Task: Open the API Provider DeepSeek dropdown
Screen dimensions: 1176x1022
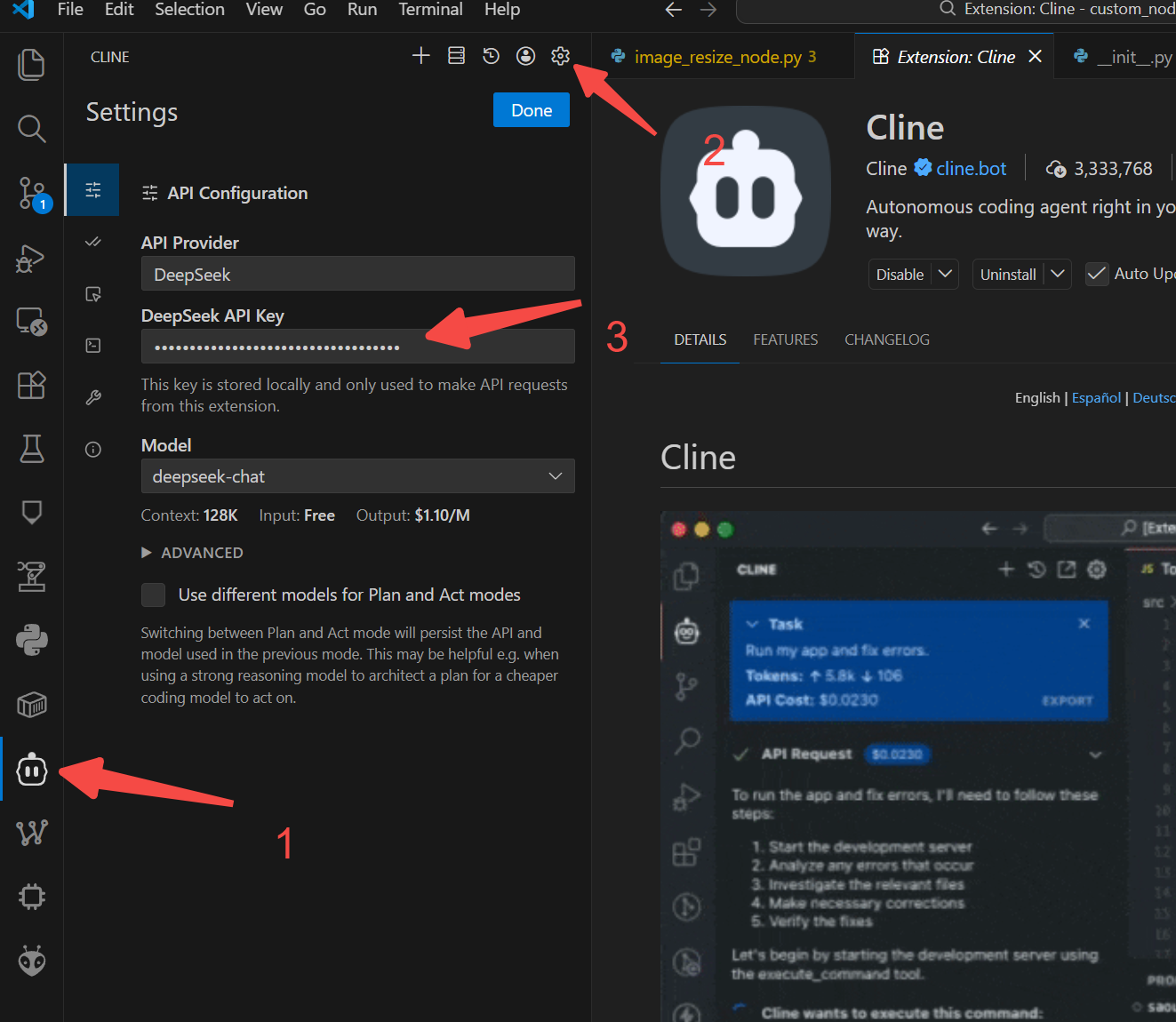Action: (x=357, y=274)
